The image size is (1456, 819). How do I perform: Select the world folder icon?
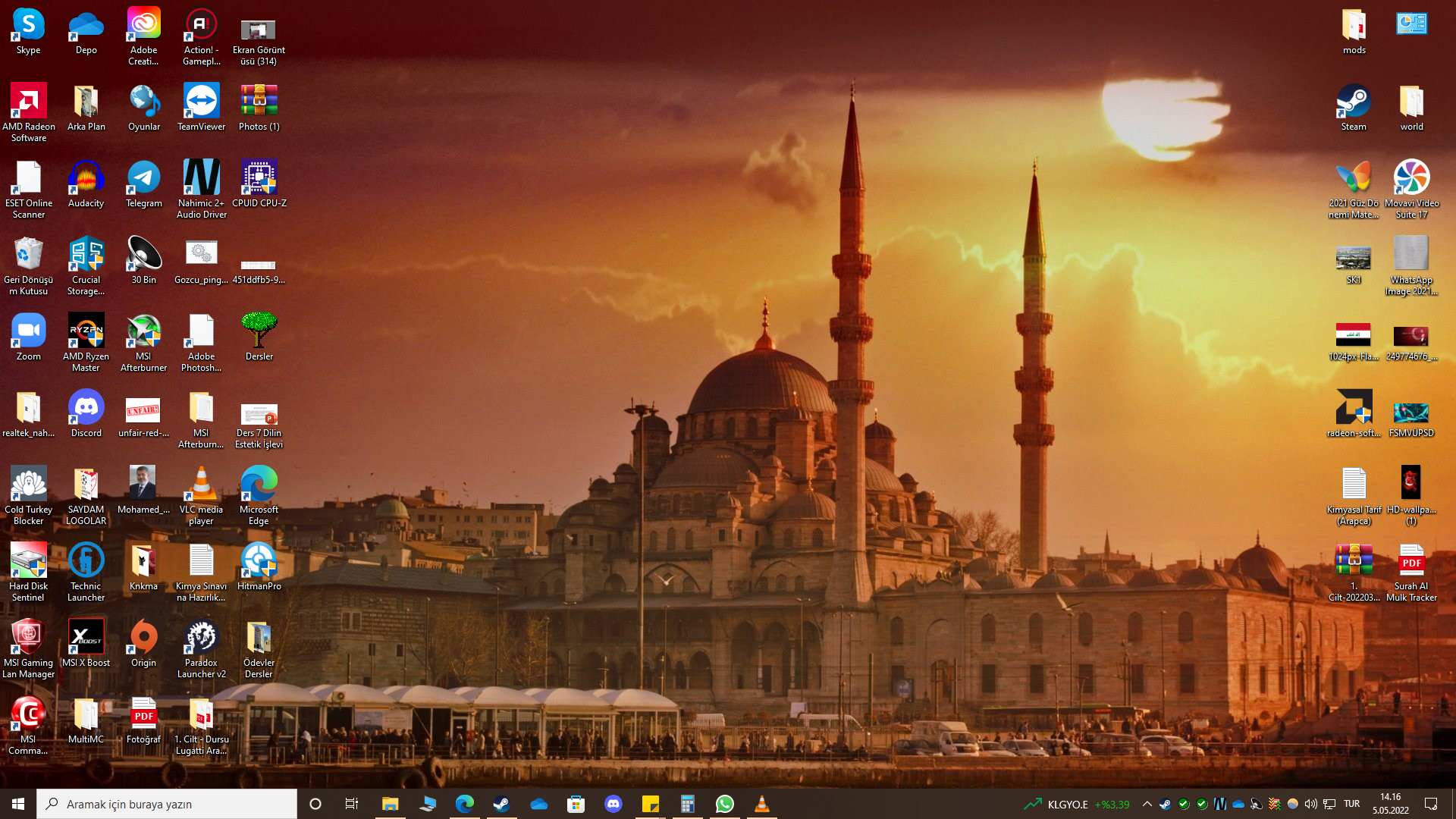1411,108
